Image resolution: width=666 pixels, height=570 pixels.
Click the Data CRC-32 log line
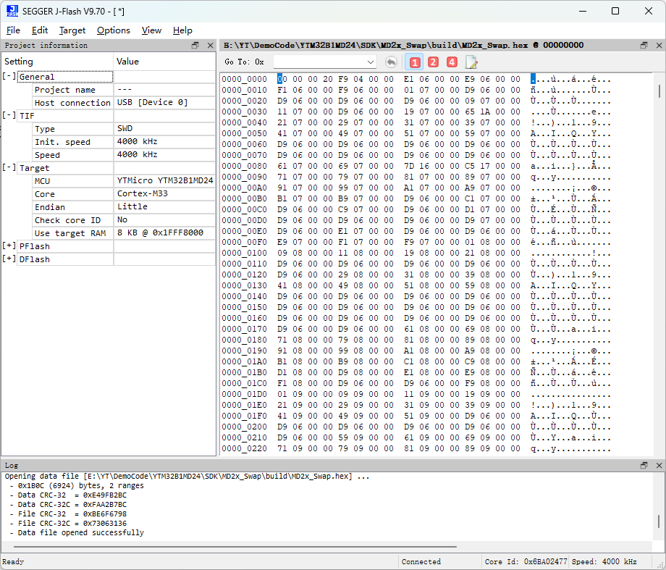(68, 495)
